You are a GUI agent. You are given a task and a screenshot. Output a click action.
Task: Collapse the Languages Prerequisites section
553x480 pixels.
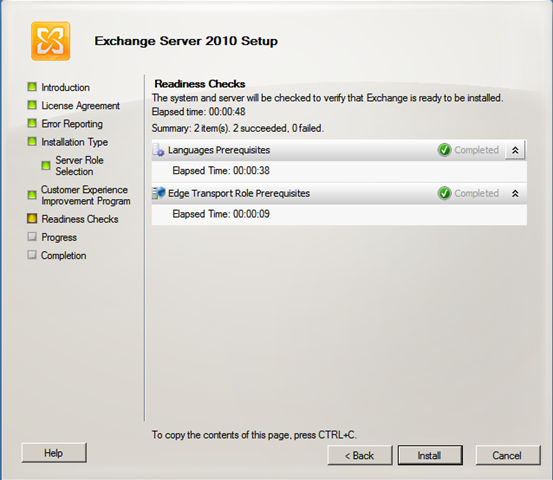515,150
